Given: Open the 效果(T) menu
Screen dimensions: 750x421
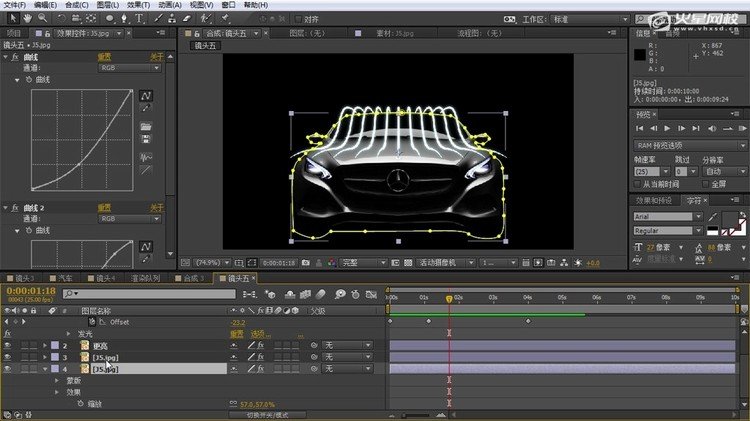Looking at the screenshot, I should pos(138,5).
